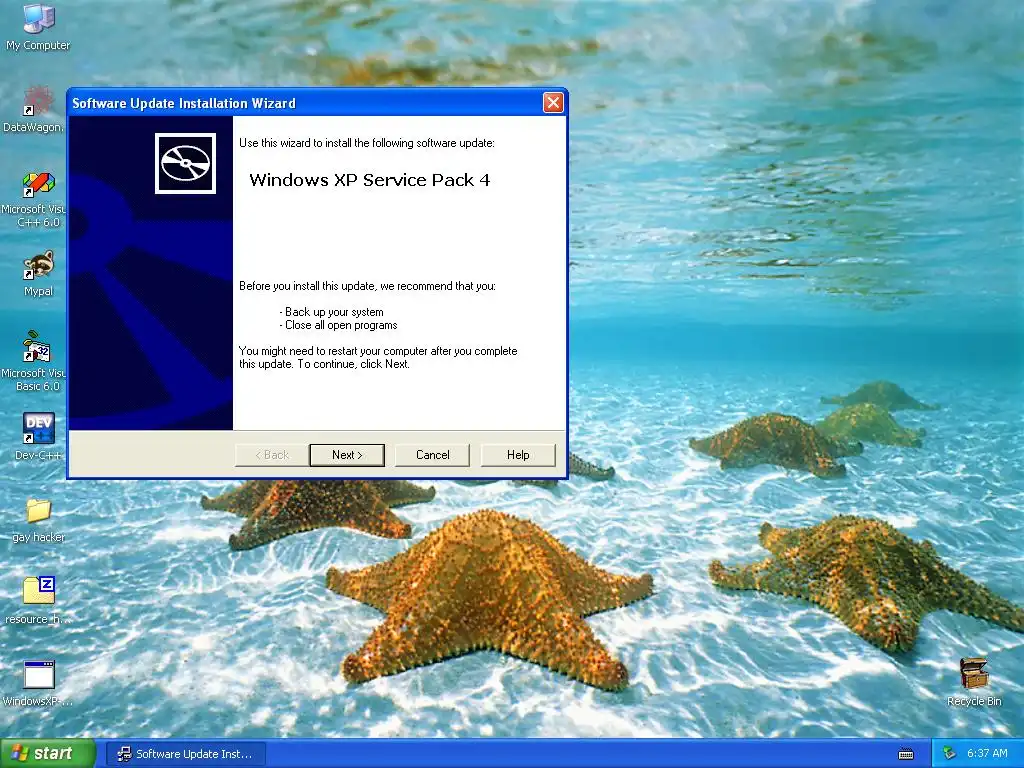Viewport: 1024px width, 768px height.
Task: Click the on-screen keyboard tray icon
Action: point(906,754)
